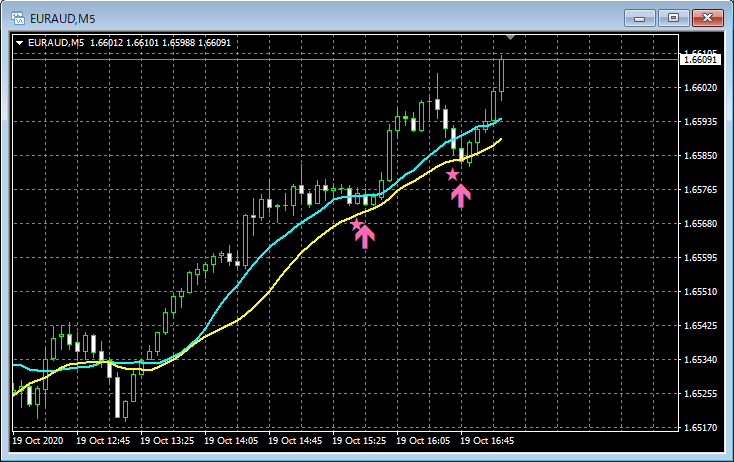Click the 19 Oct 16:05 time label
734x462 pixels.
tap(423, 441)
